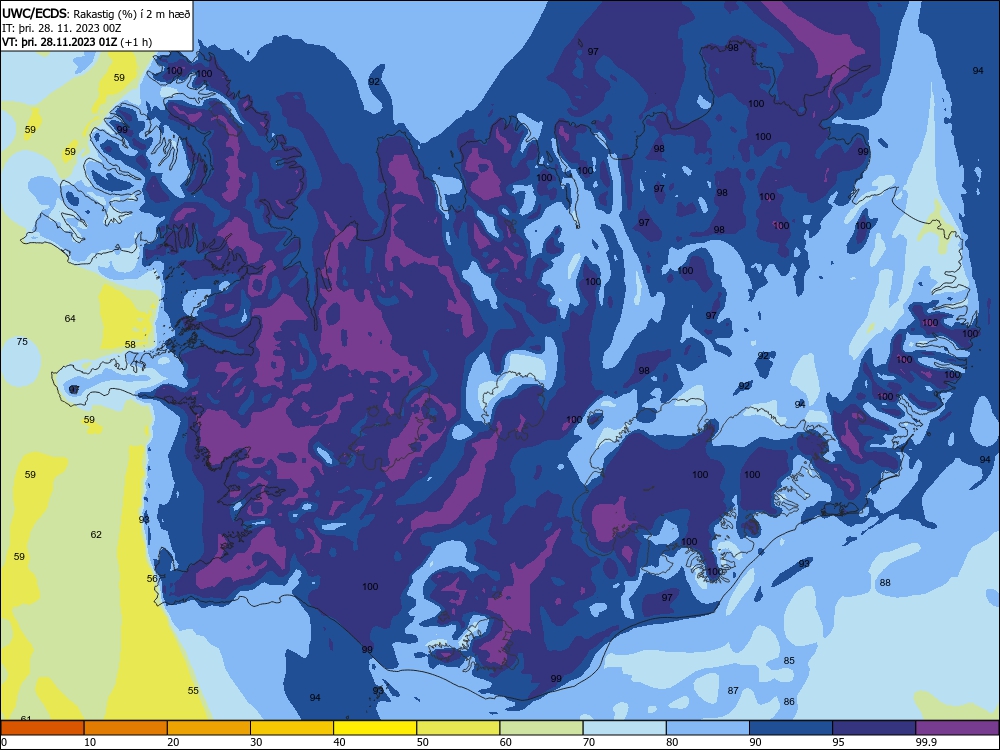Click the humidity value '87' in the southeast sea
The width and height of the screenshot is (1000, 750).
pyautogui.click(x=733, y=691)
